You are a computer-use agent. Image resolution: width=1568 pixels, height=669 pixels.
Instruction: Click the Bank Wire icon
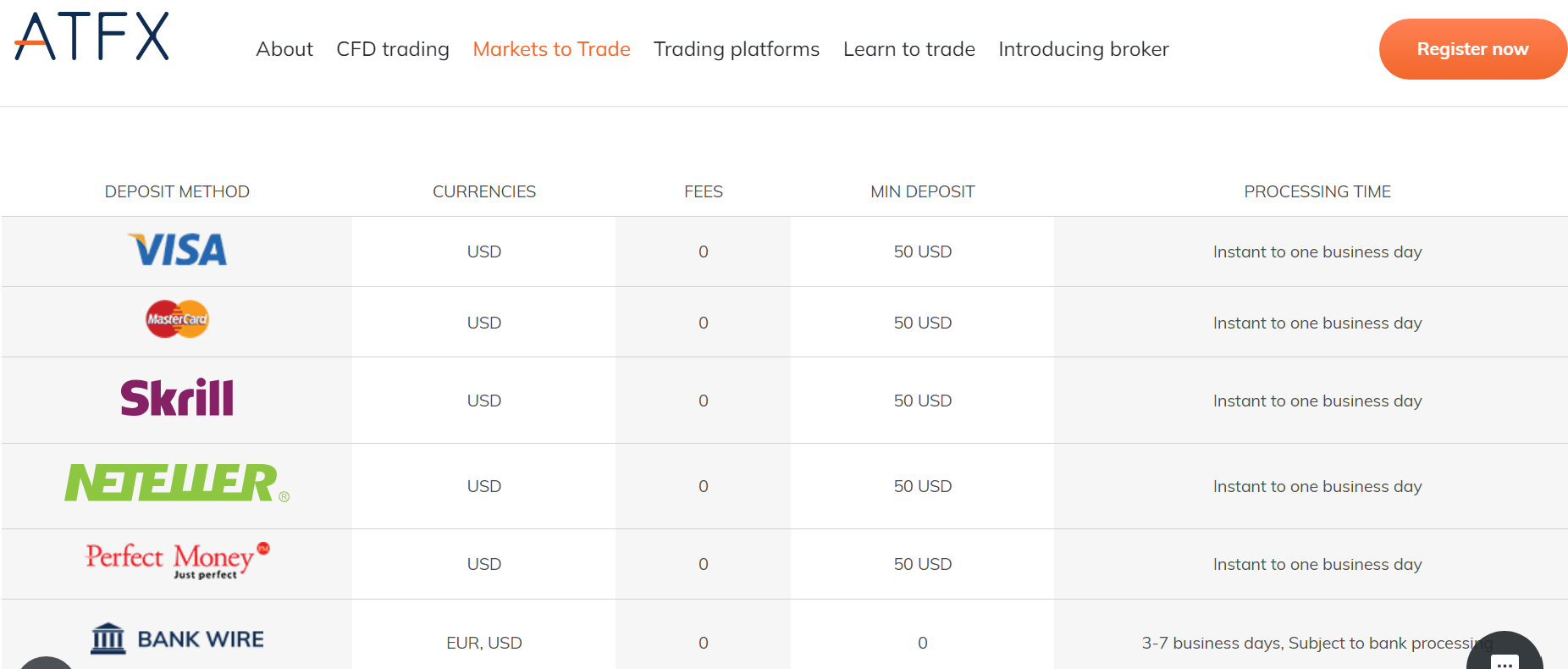click(108, 639)
